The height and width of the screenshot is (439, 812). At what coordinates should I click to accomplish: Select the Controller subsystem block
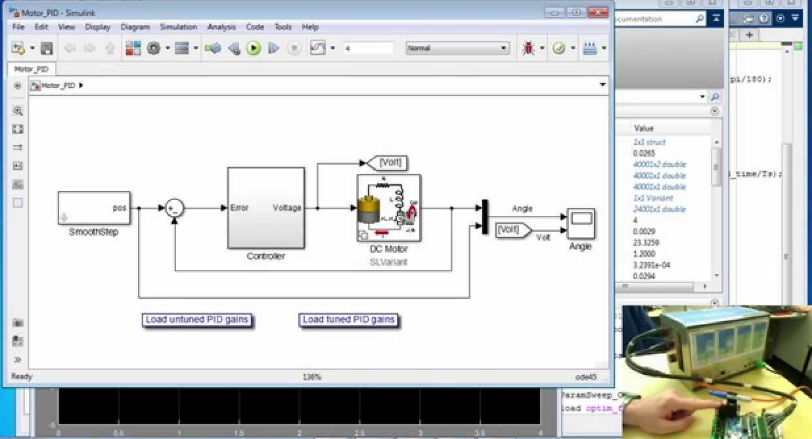pos(266,208)
